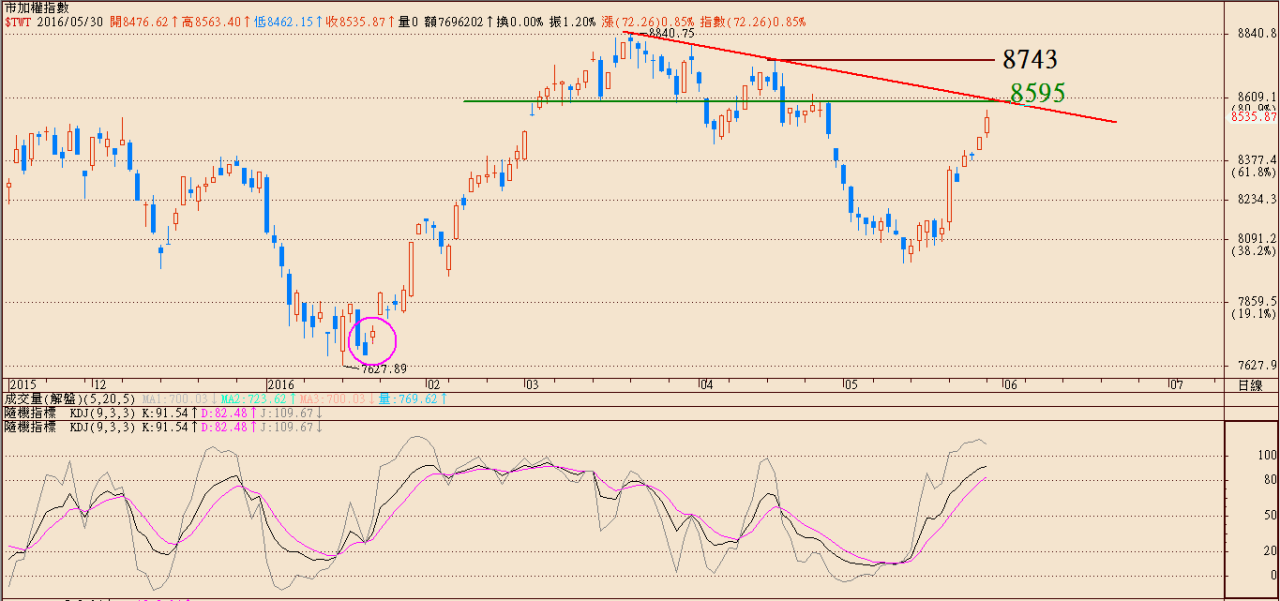Click the green 8595 price label
Screen dimensions: 1280x601
click(x=1037, y=93)
